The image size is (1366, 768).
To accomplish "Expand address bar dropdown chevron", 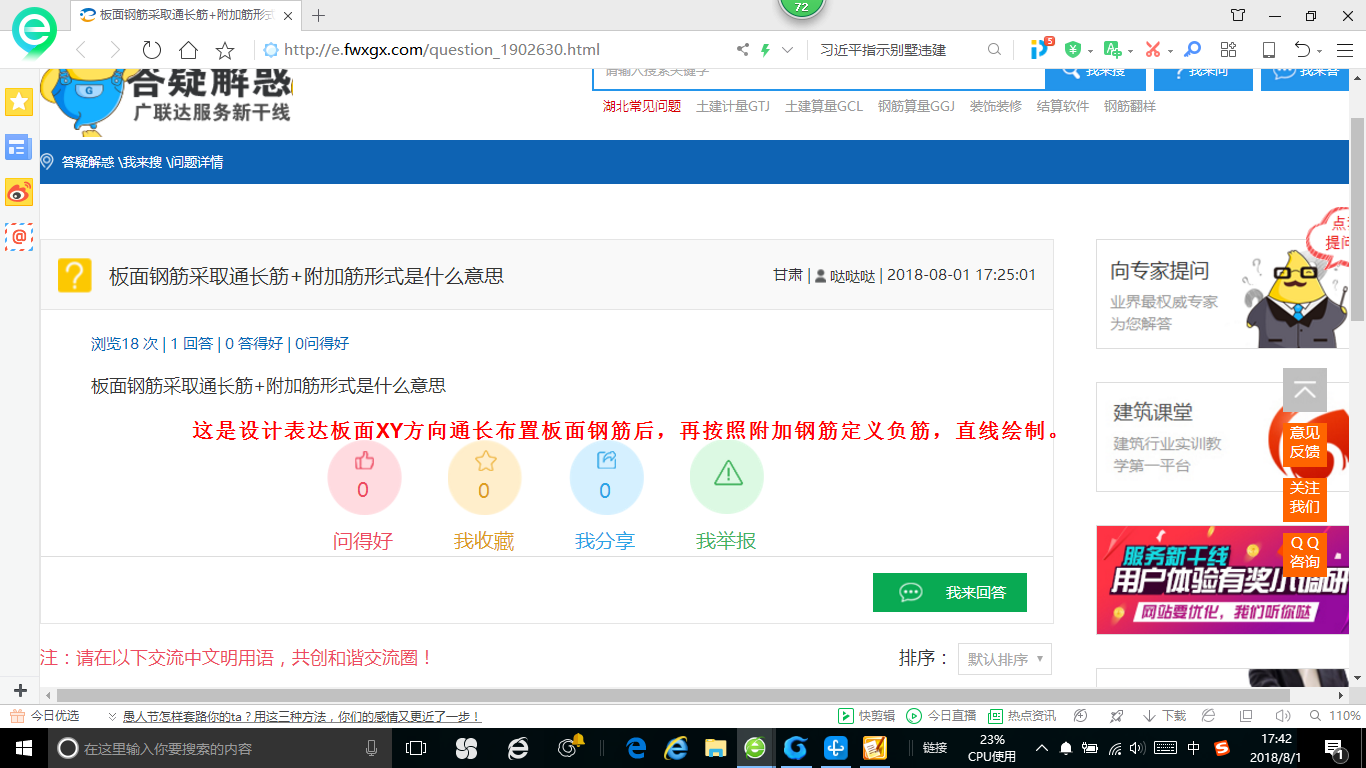I will click(x=787, y=50).
